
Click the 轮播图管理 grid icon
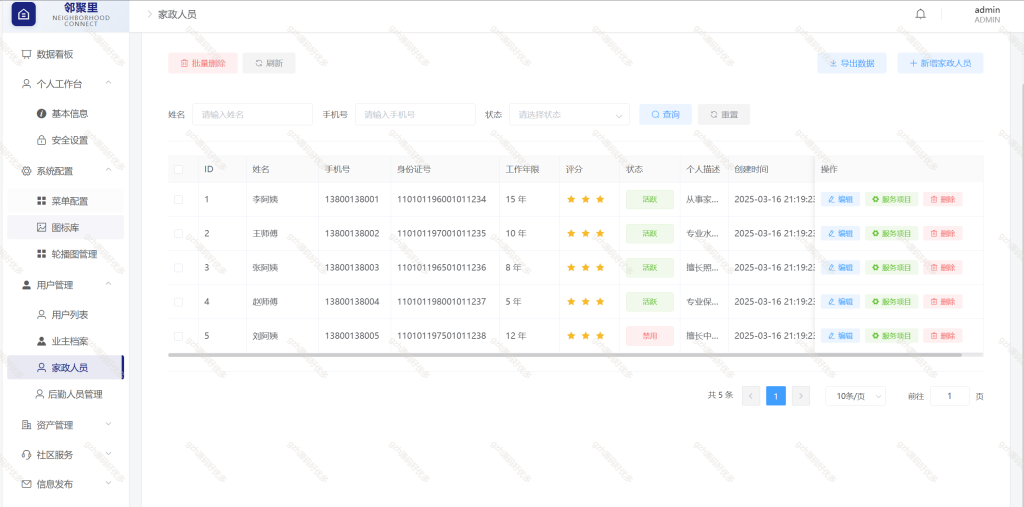coord(41,254)
